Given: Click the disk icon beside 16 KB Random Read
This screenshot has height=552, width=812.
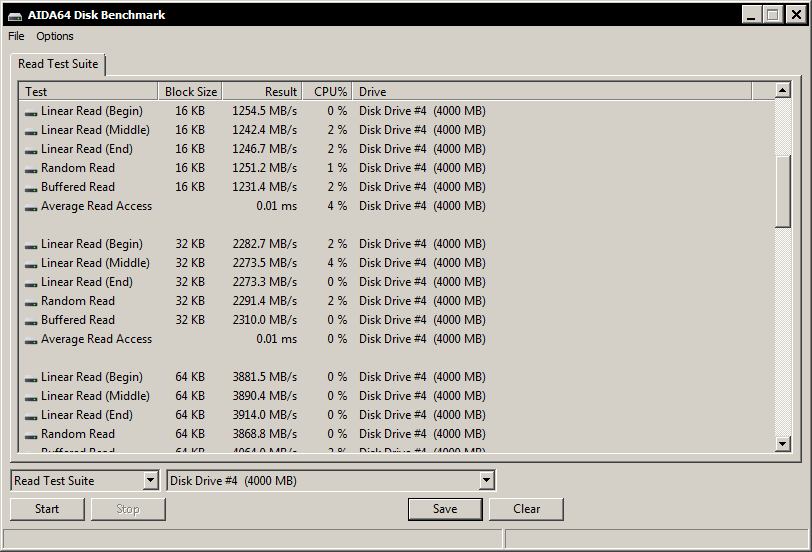Looking at the screenshot, I should [x=31, y=169].
